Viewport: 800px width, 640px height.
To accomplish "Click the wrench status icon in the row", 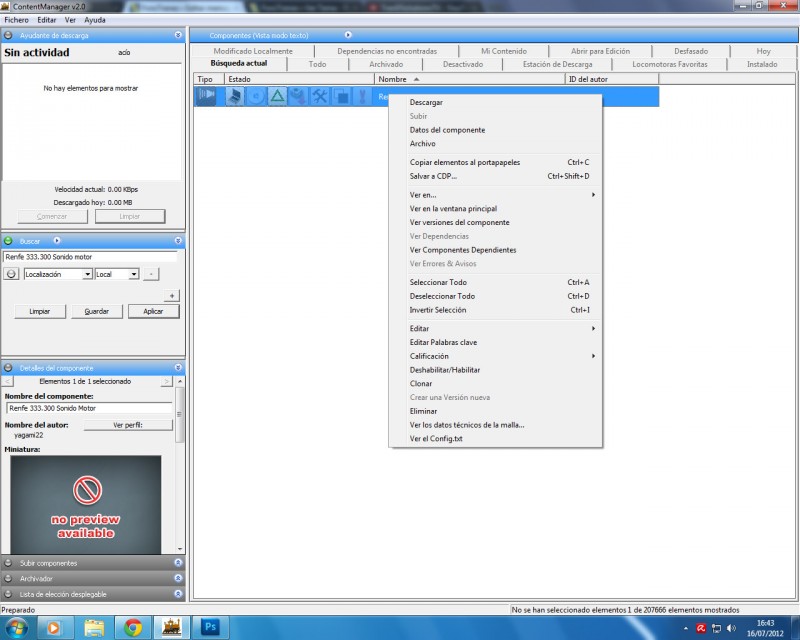I will (x=363, y=96).
